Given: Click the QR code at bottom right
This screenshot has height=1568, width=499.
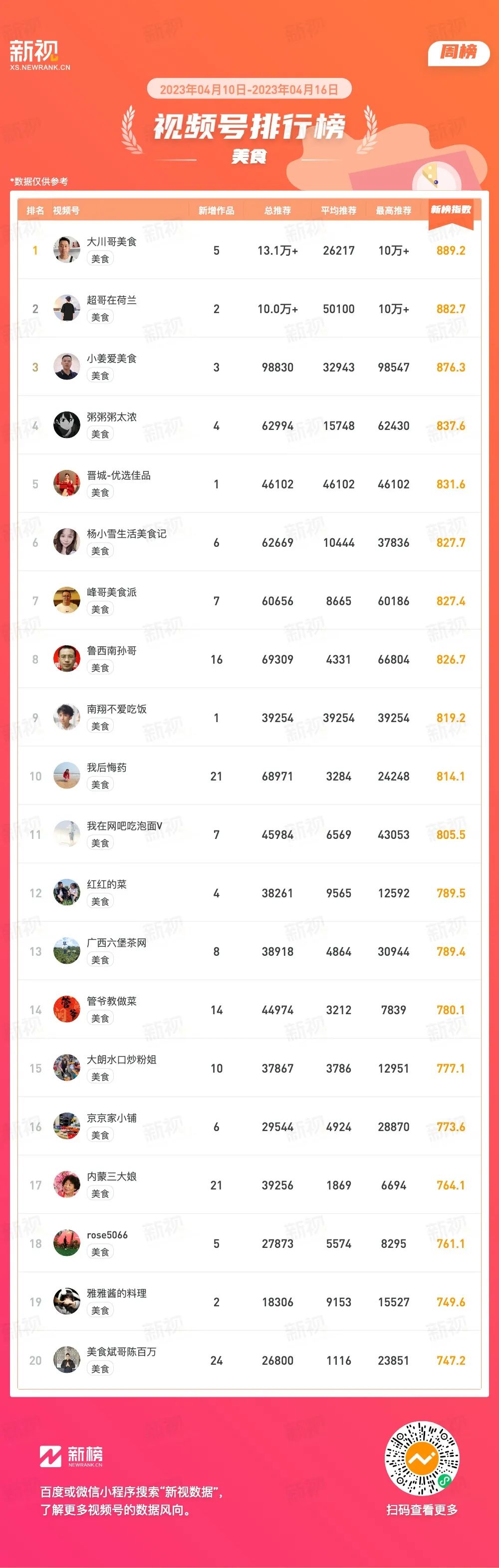Looking at the screenshot, I should coord(422,1459).
